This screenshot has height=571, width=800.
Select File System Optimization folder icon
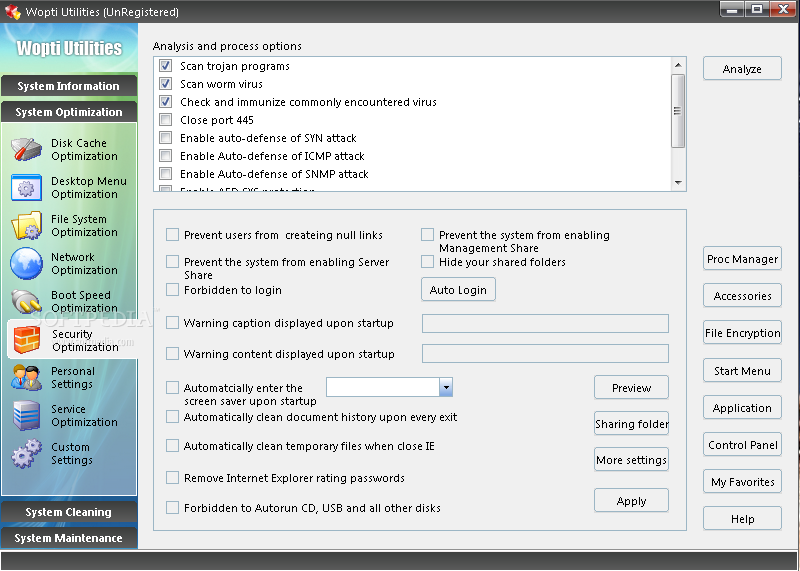(x=27, y=226)
